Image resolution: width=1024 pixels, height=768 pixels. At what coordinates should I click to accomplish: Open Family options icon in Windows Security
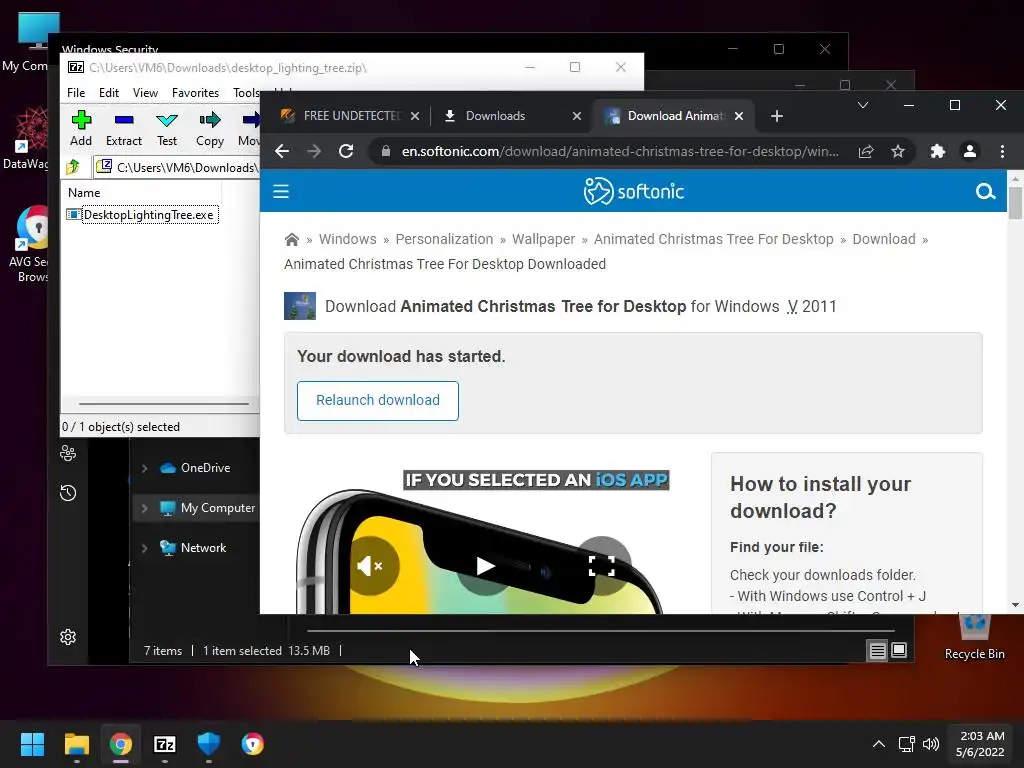[x=68, y=453]
